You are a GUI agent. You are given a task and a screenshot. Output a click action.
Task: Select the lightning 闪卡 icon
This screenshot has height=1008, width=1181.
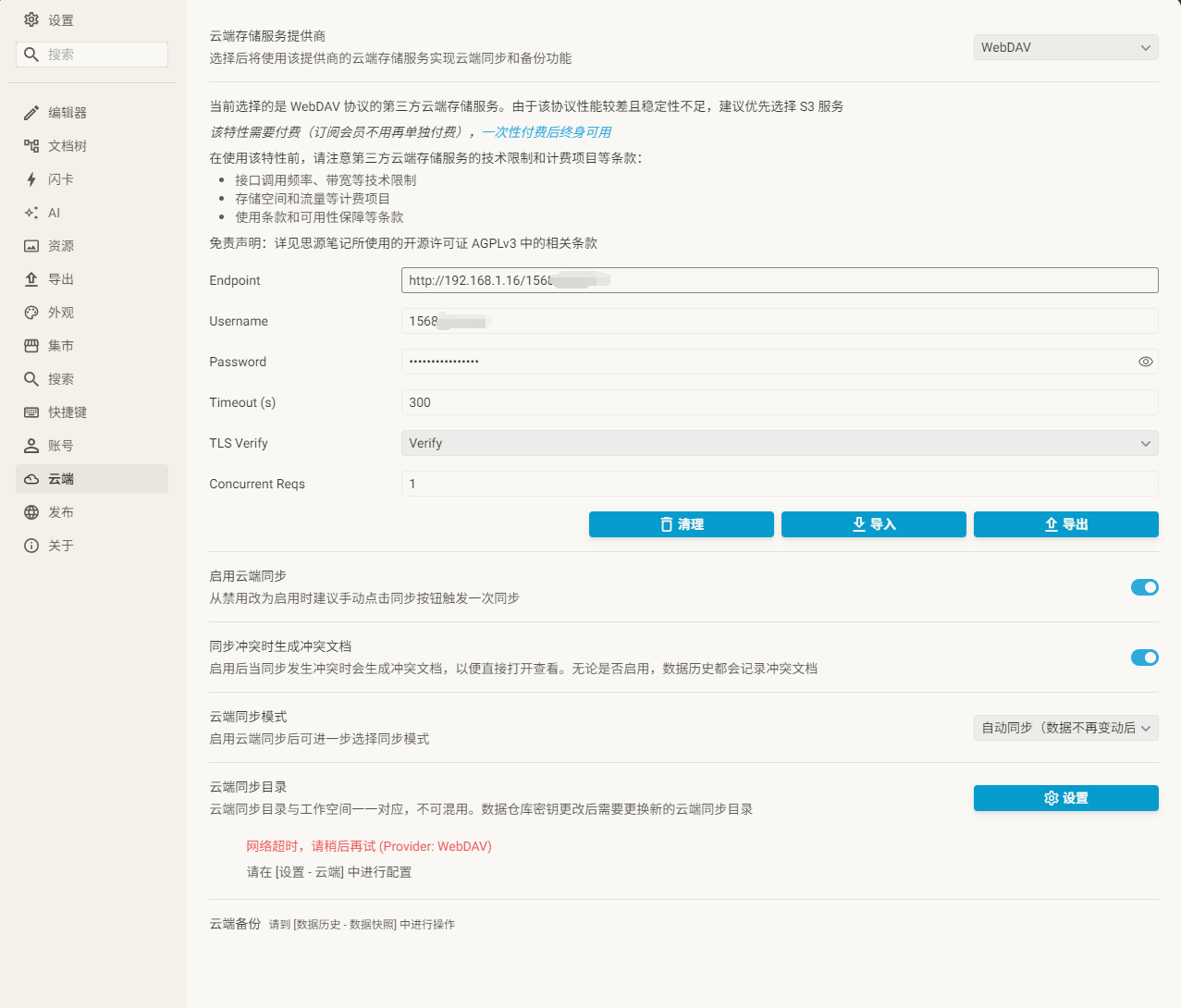coord(31,179)
